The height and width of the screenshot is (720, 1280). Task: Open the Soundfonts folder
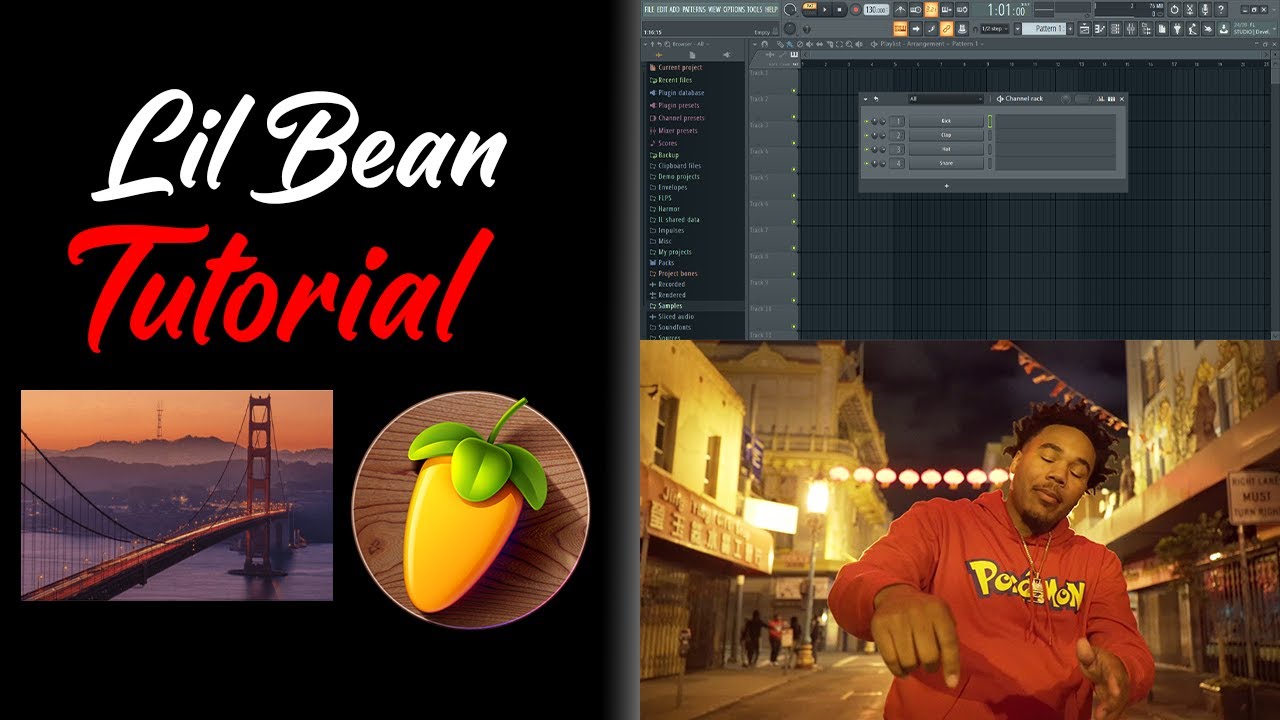coord(674,327)
